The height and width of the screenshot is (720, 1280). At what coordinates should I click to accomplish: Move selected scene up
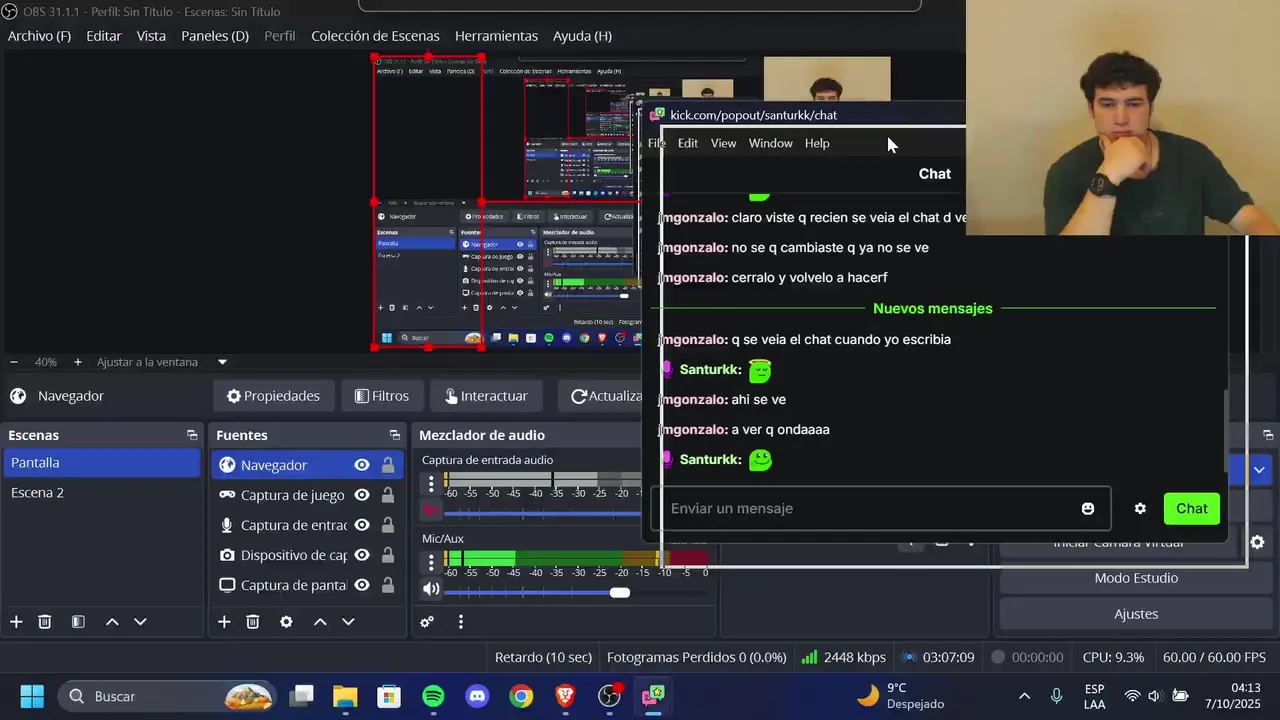112,622
